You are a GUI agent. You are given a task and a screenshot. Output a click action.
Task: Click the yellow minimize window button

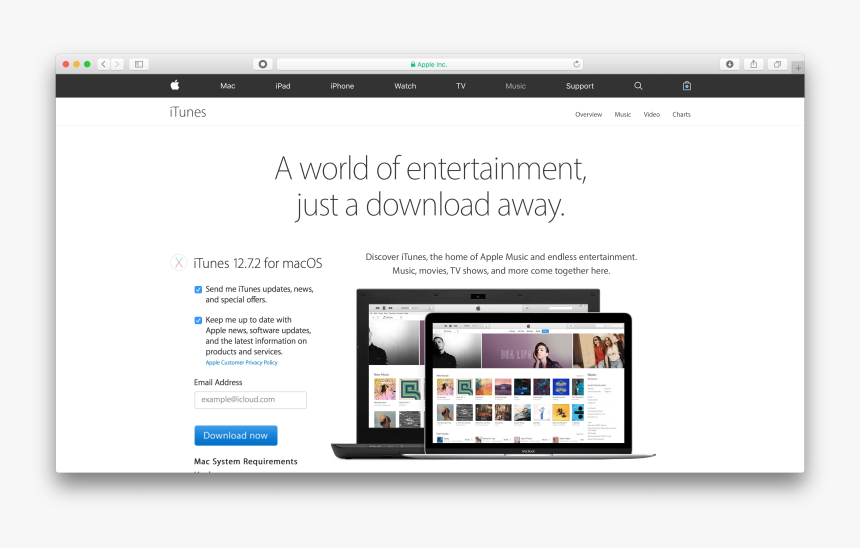click(x=76, y=64)
